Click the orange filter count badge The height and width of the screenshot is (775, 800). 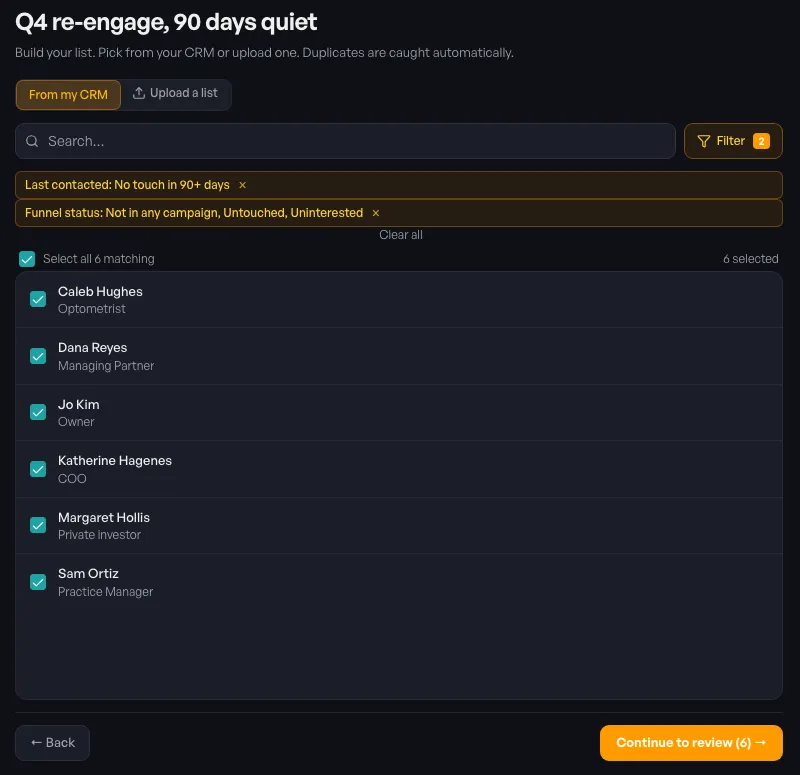pyautogui.click(x=761, y=141)
